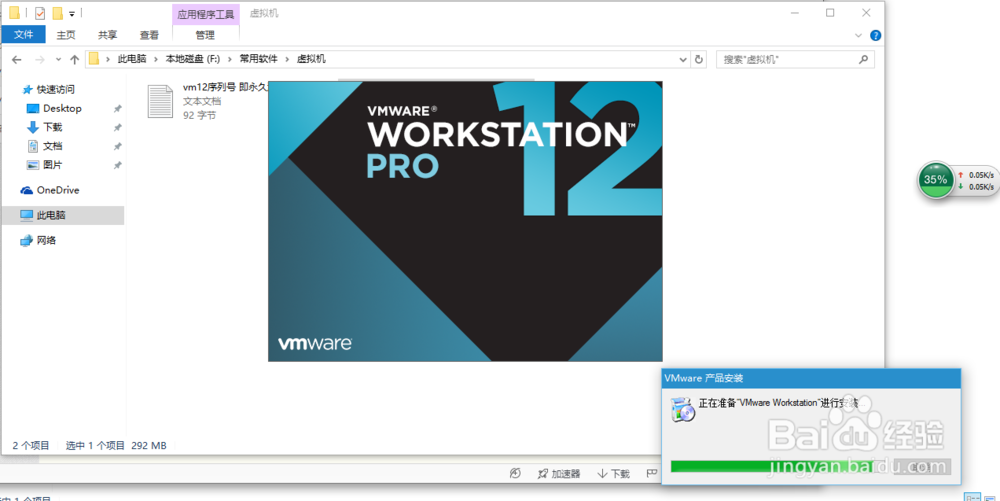Click the 92 字节 file size text
1000x501 pixels.
click(x=200, y=115)
